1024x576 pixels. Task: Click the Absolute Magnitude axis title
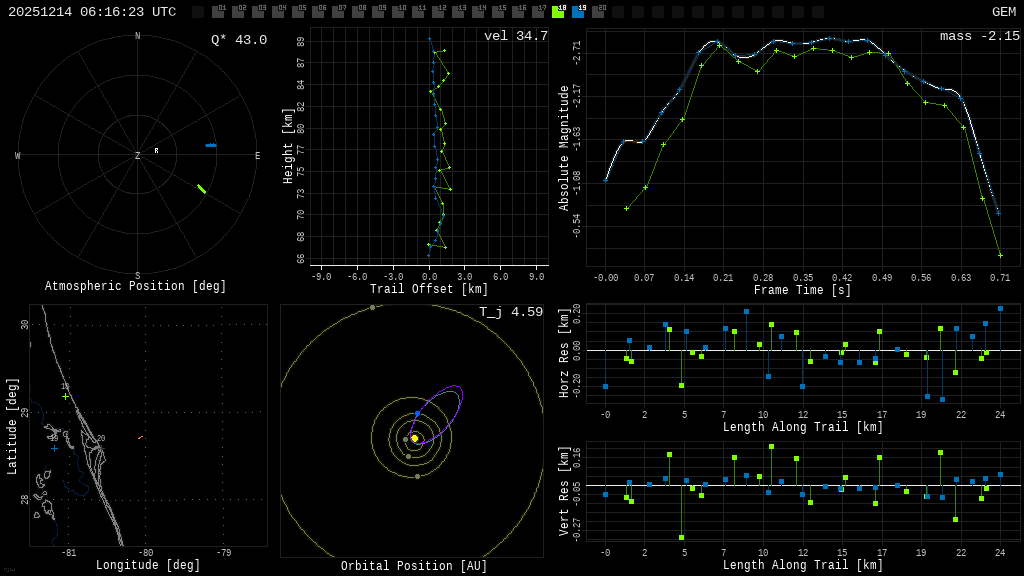tap(564, 148)
